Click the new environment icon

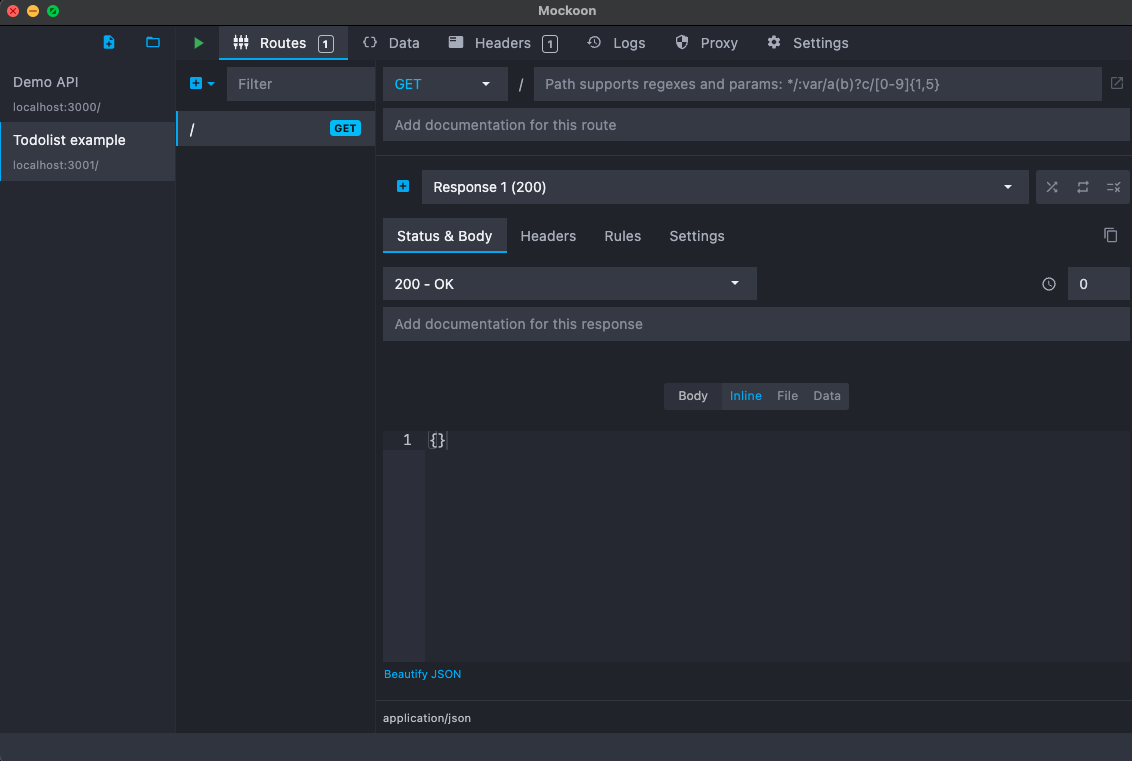coord(109,42)
